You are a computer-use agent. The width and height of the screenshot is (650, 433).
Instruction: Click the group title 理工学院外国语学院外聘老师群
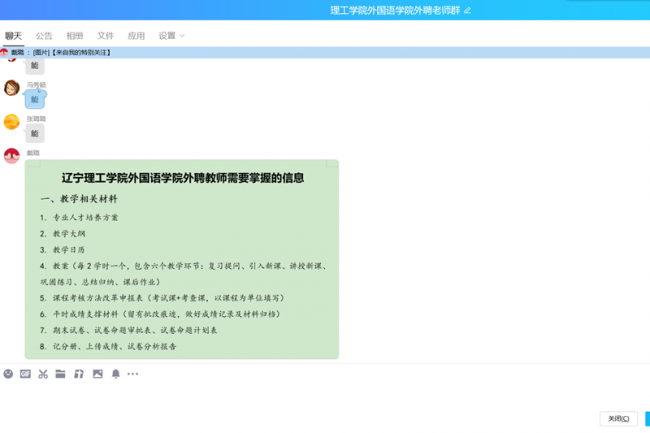coord(395,10)
